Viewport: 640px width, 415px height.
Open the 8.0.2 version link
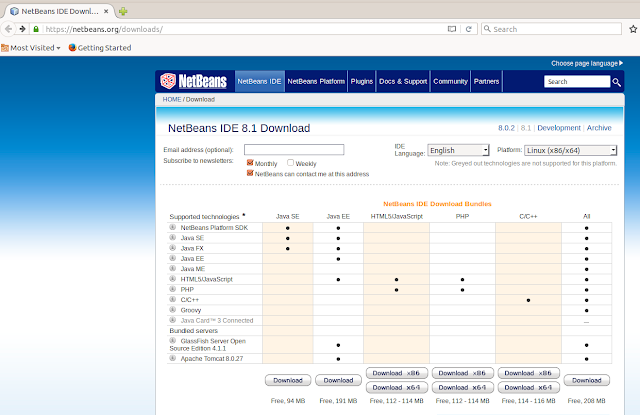506,128
